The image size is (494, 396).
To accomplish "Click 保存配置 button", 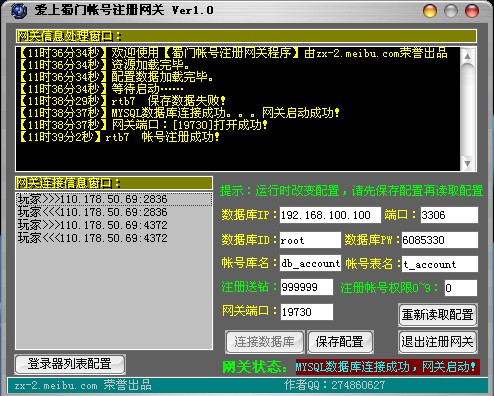I will (x=340, y=342).
